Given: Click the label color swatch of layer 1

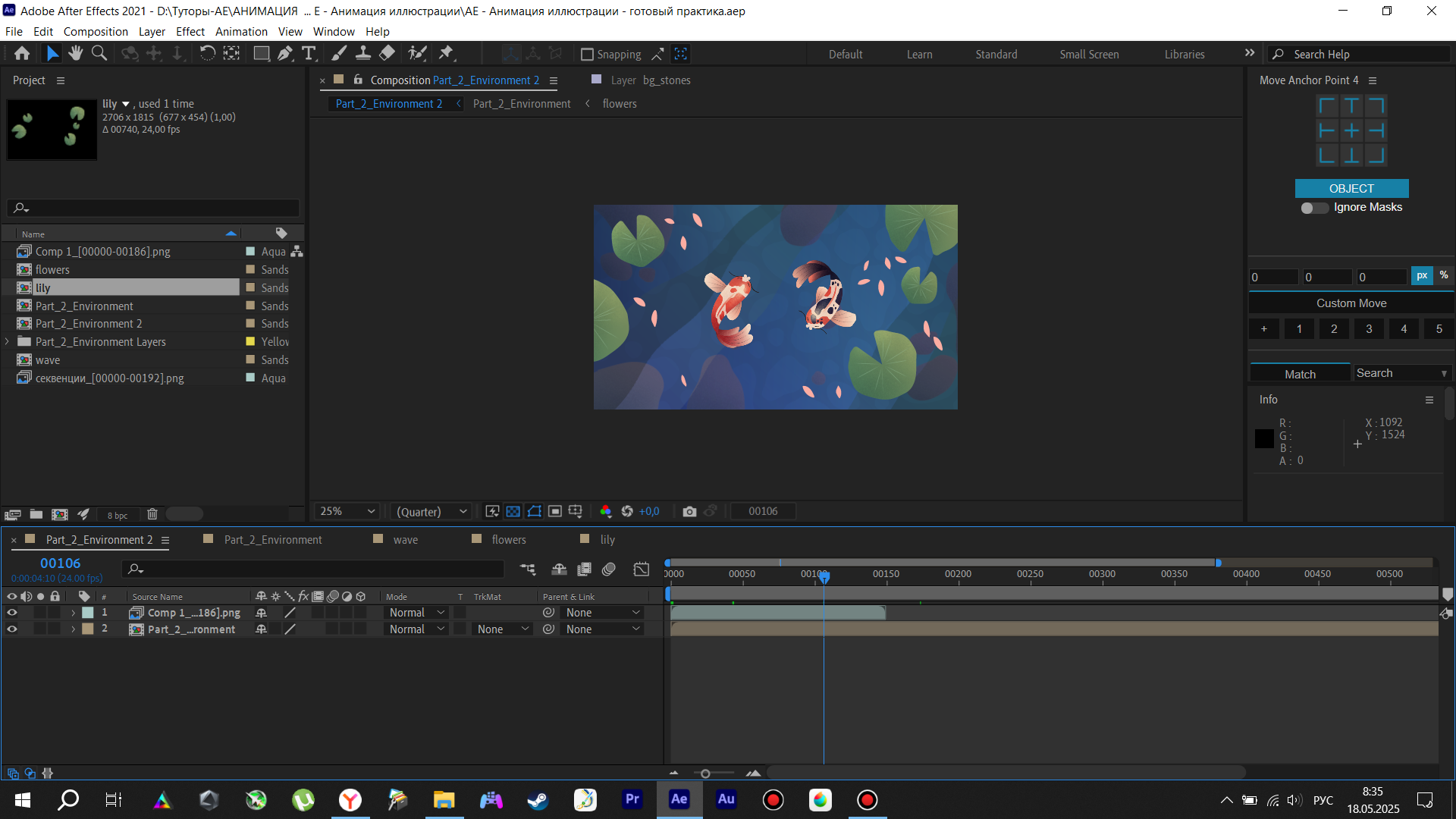Looking at the screenshot, I should pyautogui.click(x=88, y=613).
